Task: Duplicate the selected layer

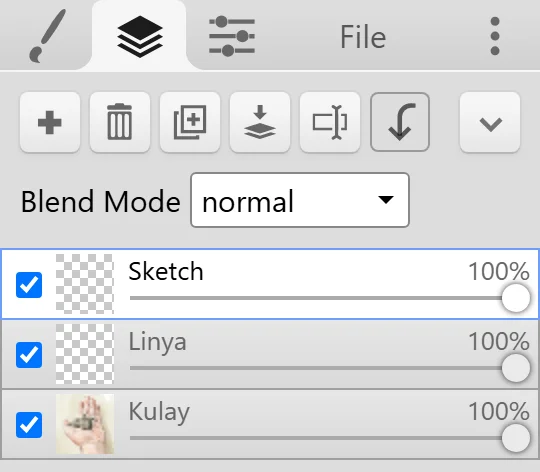Action: (x=190, y=122)
